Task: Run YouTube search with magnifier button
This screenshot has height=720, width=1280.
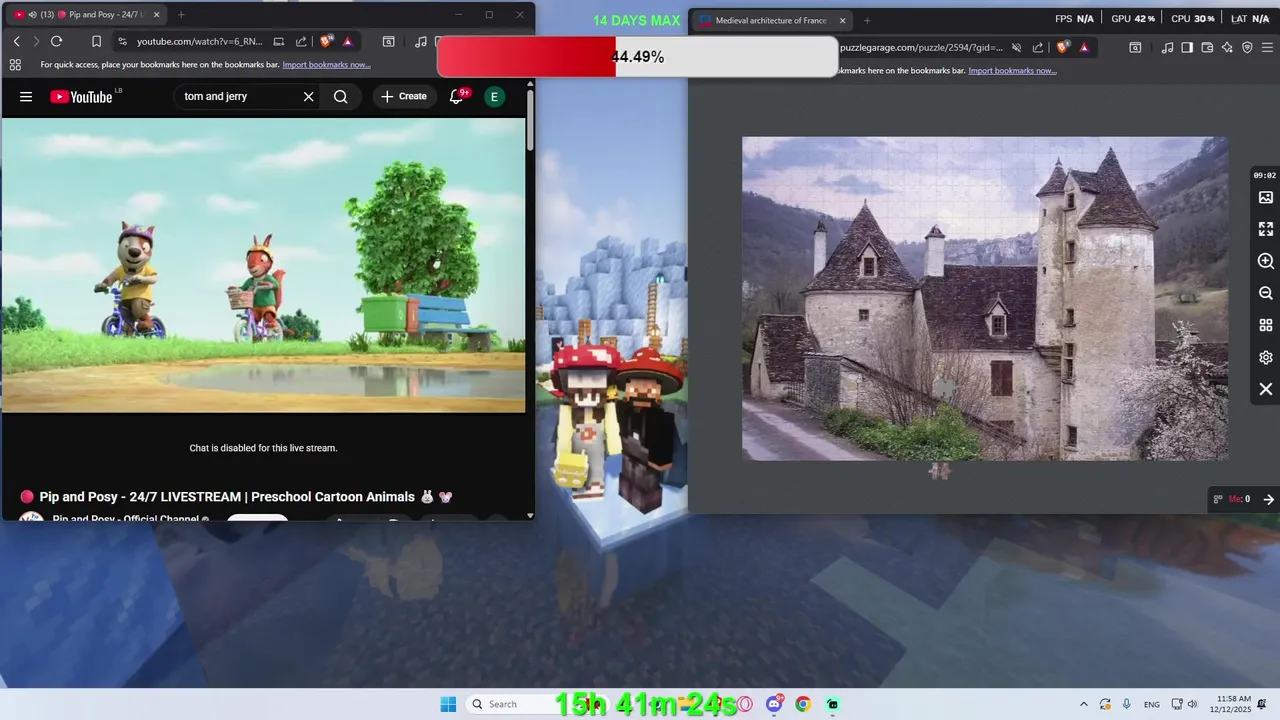Action: (x=340, y=97)
